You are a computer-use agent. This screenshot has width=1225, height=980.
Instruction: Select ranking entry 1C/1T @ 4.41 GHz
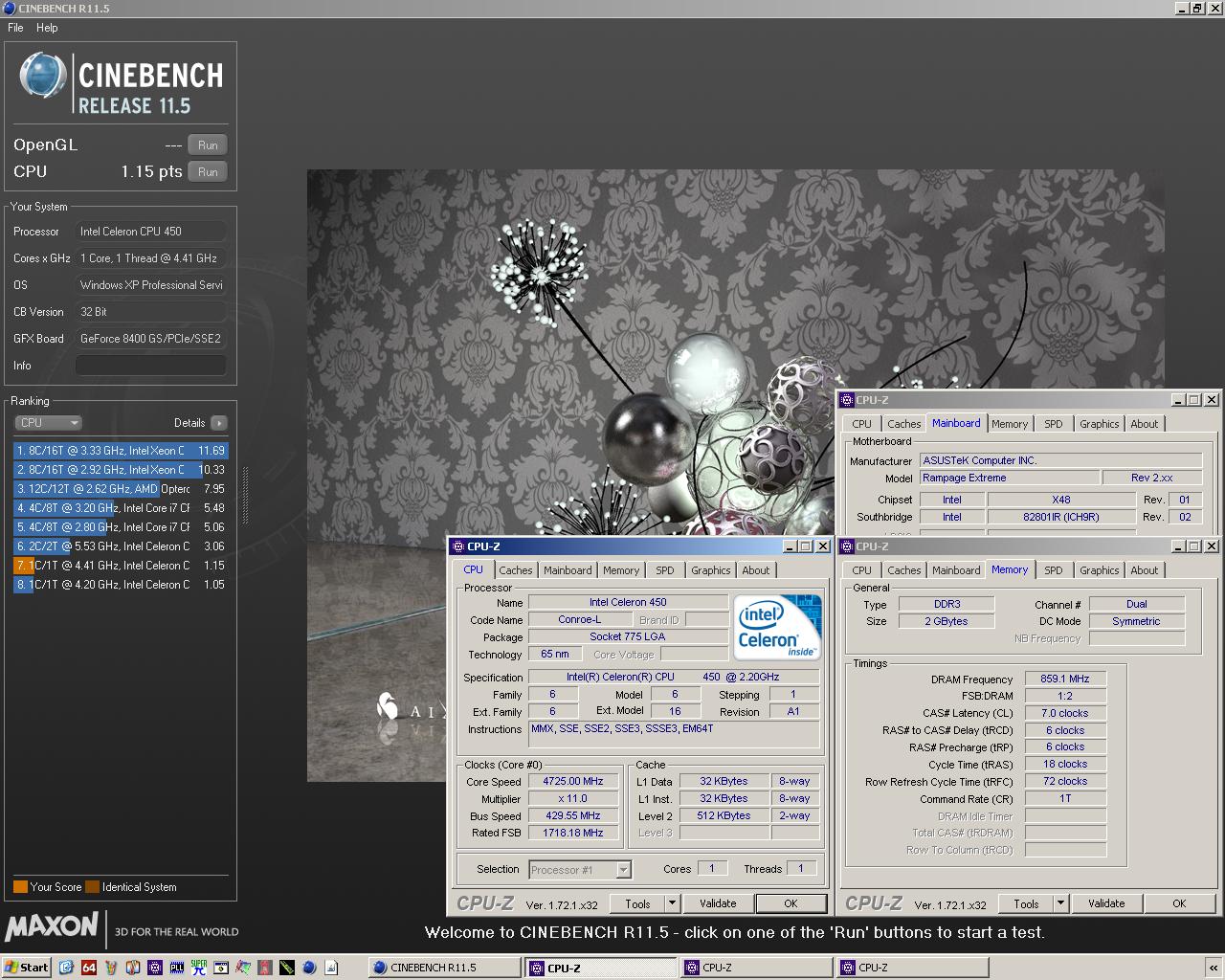tap(121, 565)
